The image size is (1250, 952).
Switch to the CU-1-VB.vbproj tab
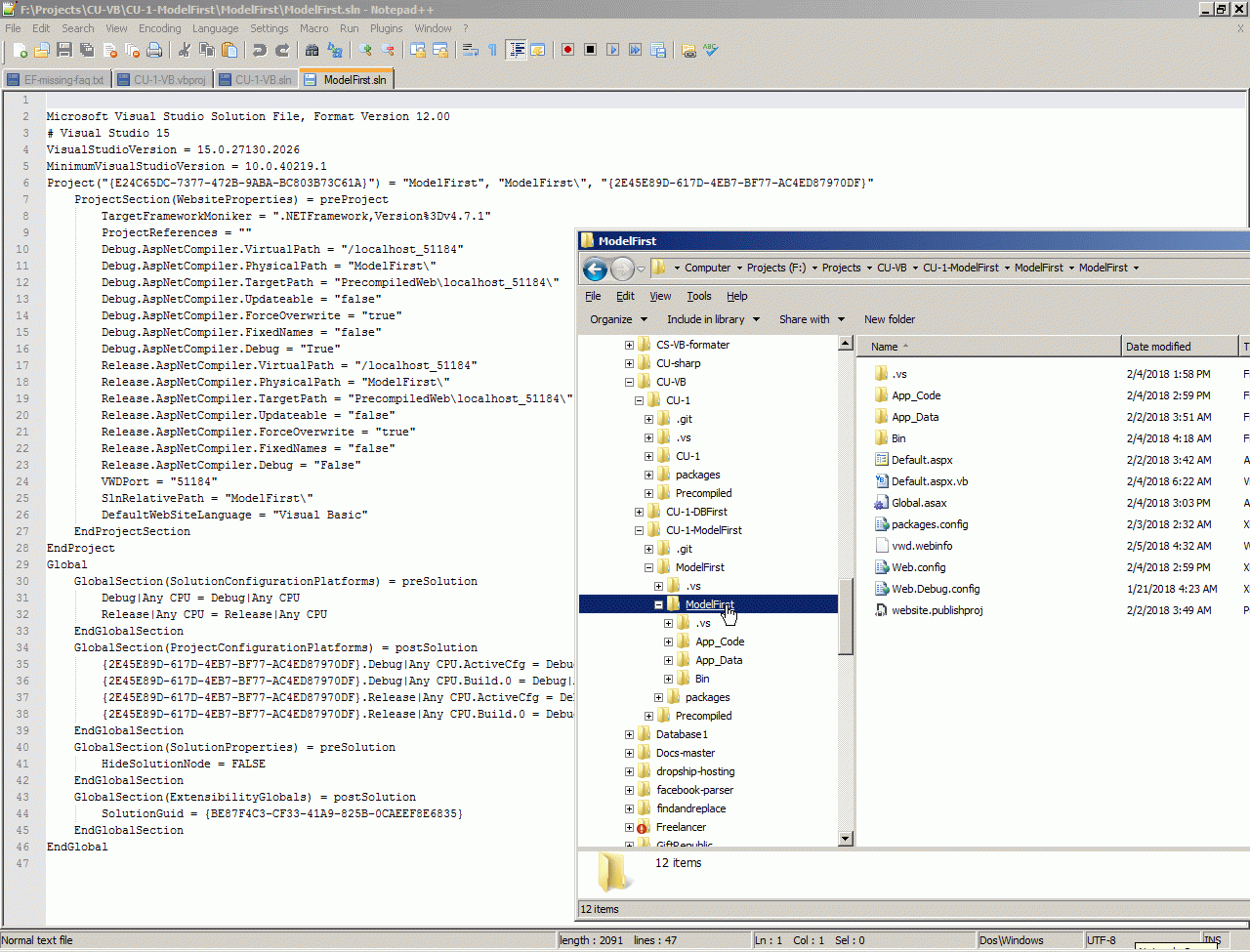click(x=162, y=80)
